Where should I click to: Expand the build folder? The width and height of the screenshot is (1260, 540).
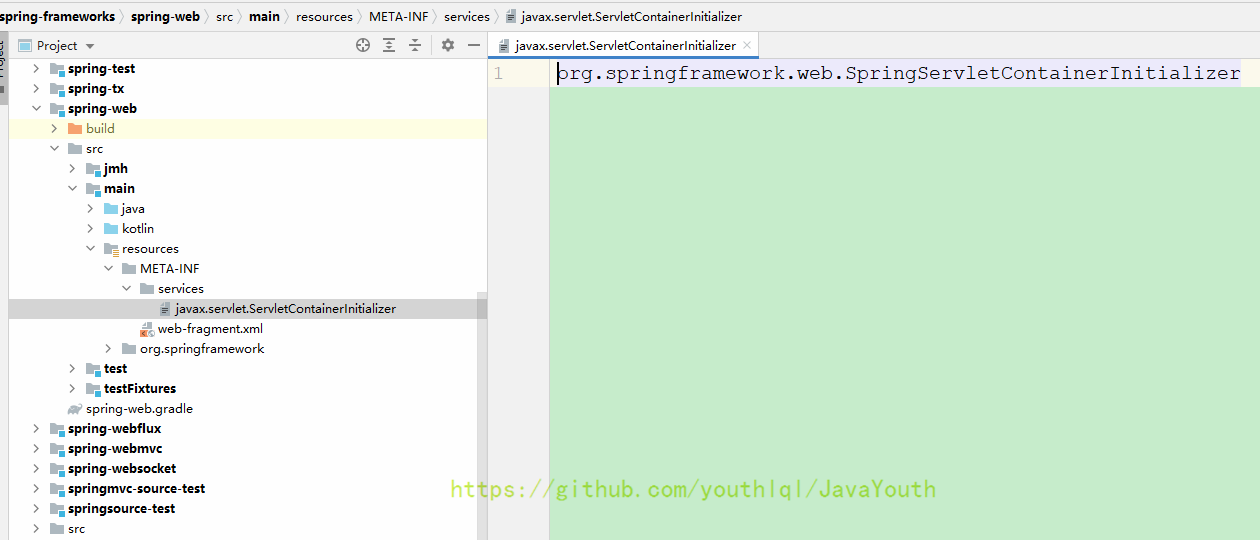[55, 129]
